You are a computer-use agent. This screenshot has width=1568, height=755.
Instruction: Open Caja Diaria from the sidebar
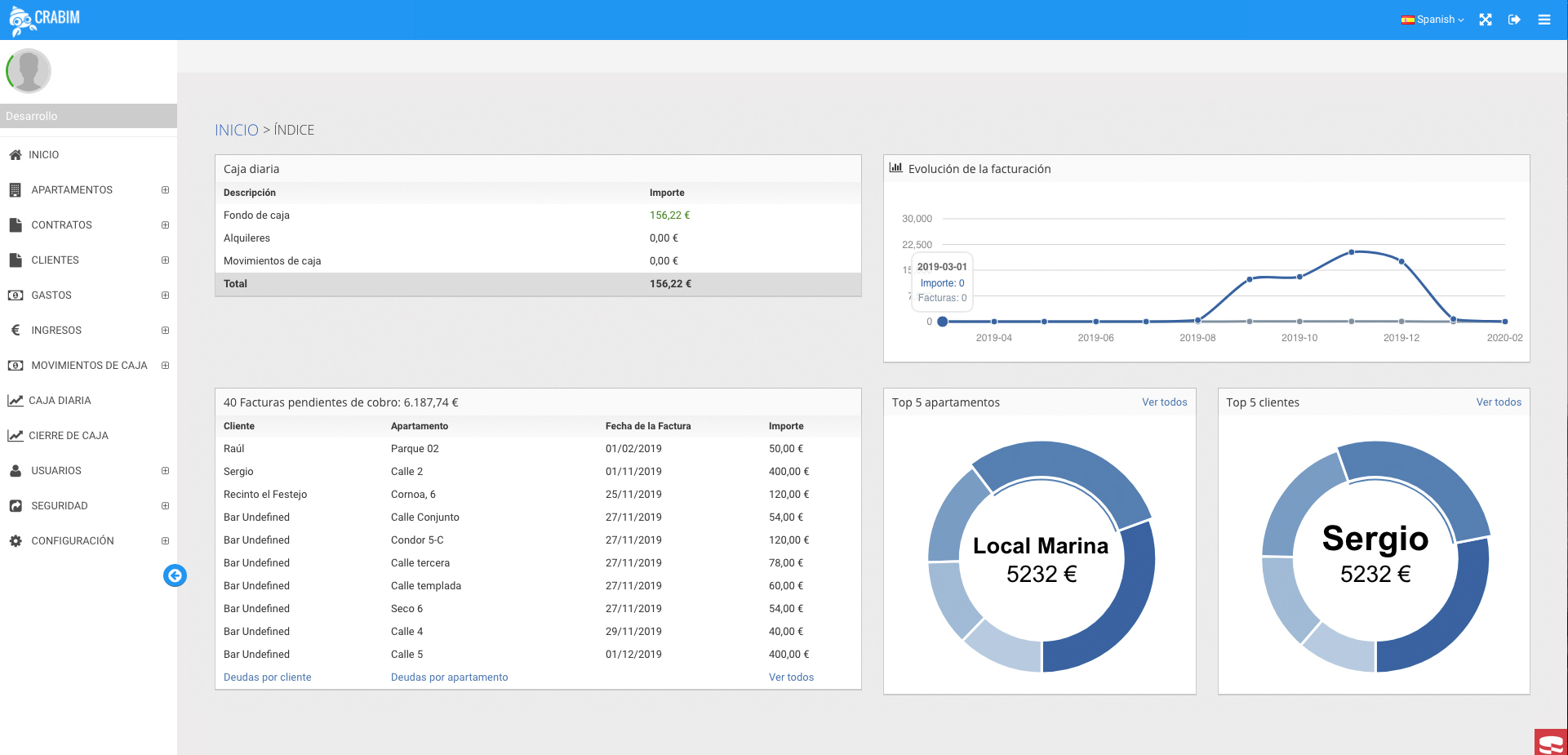[60, 401]
